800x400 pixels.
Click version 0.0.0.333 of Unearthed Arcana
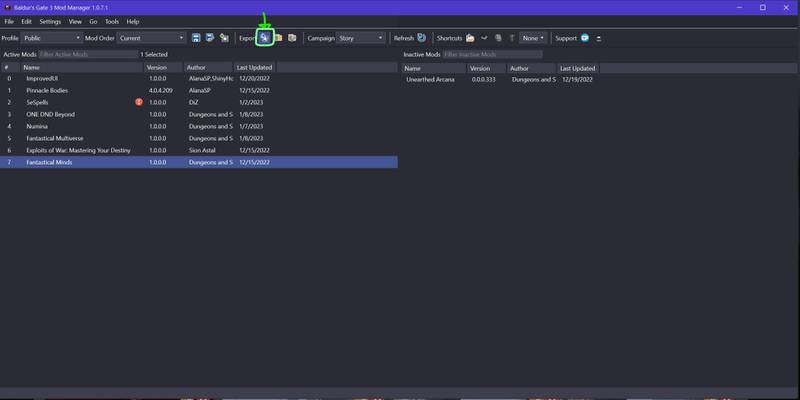tap(484, 80)
